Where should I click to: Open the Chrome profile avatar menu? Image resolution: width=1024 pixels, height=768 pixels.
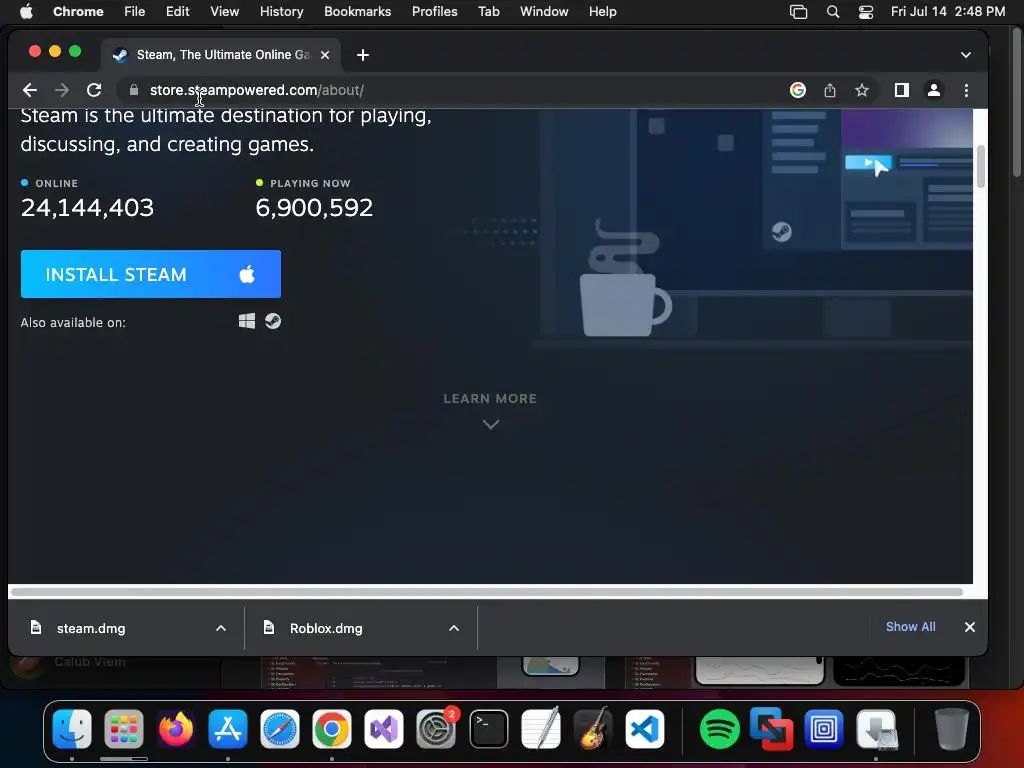[934, 90]
